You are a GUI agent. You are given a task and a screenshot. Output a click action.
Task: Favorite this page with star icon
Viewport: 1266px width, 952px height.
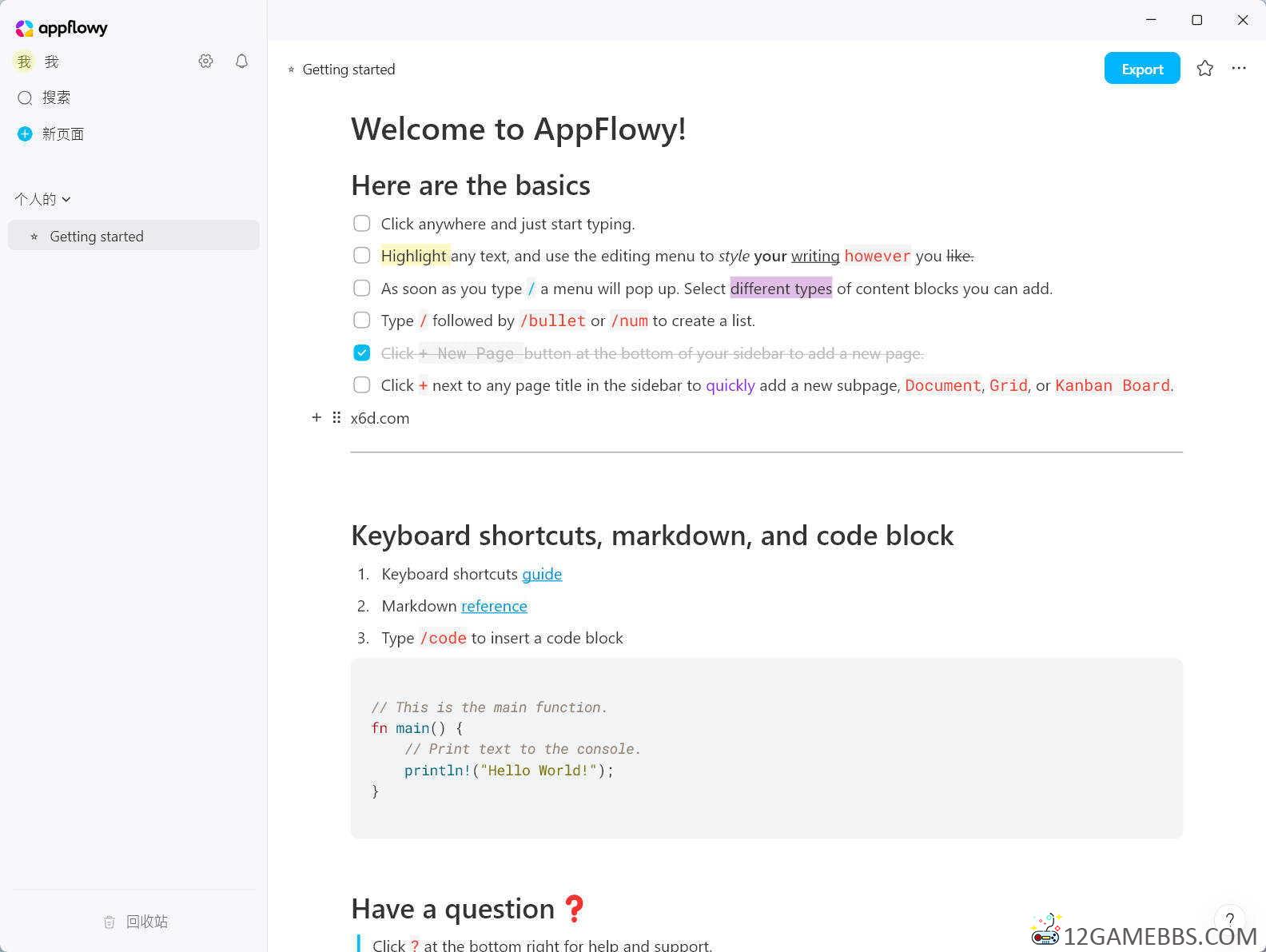[1204, 68]
